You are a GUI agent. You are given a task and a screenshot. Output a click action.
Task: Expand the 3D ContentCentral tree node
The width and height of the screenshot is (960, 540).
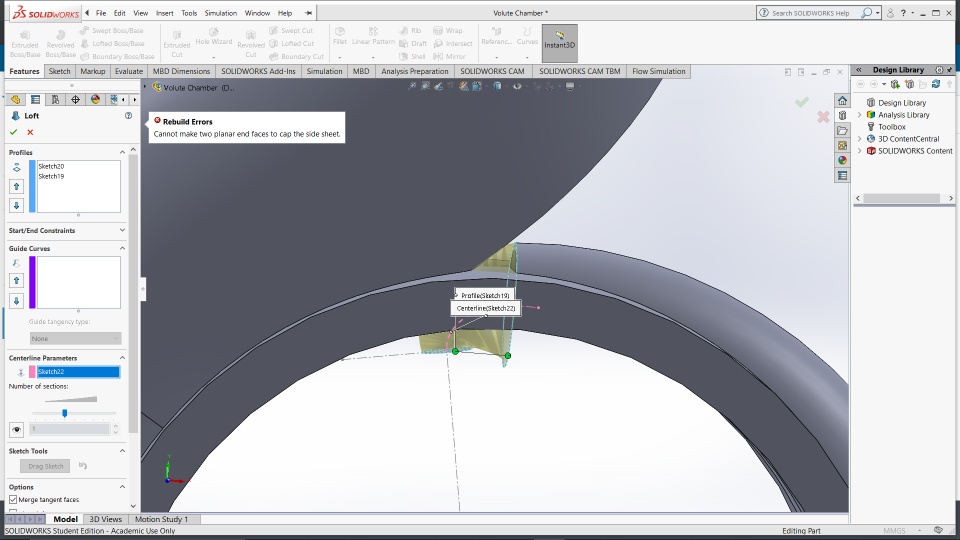[x=859, y=139]
